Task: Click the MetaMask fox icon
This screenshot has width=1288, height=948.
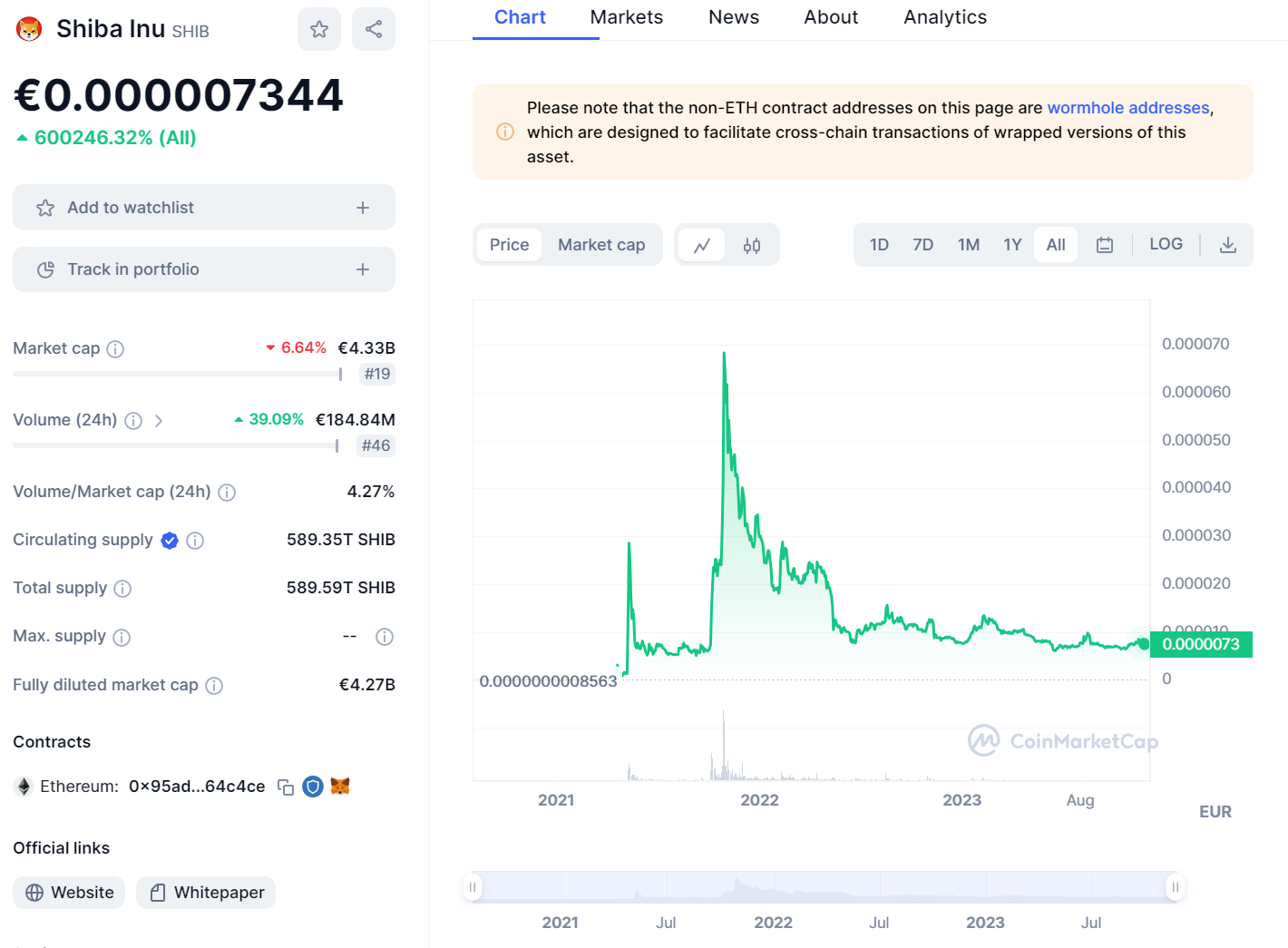Action: coord(340,787)
